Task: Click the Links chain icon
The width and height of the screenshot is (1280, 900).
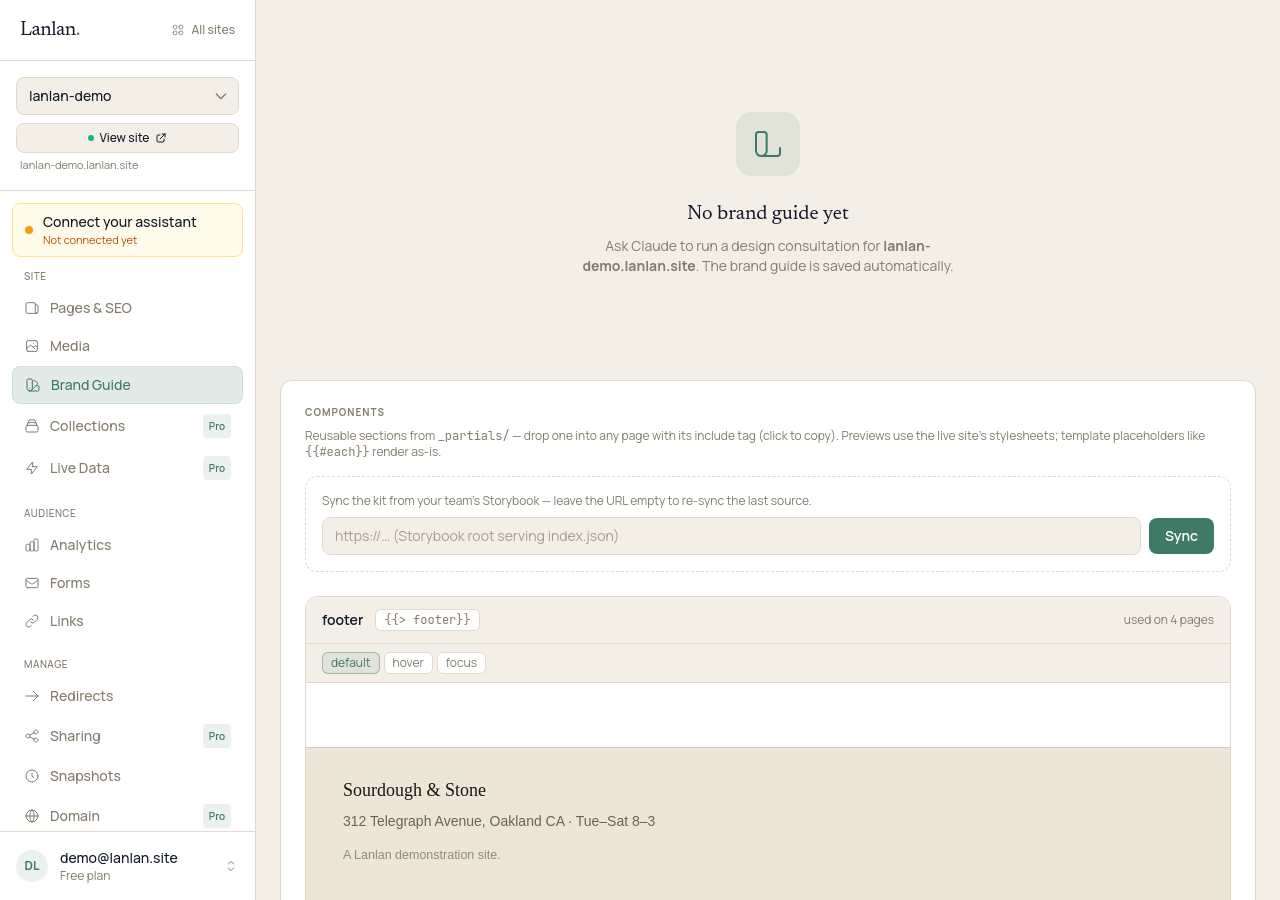Action: (x=32, y=621)
